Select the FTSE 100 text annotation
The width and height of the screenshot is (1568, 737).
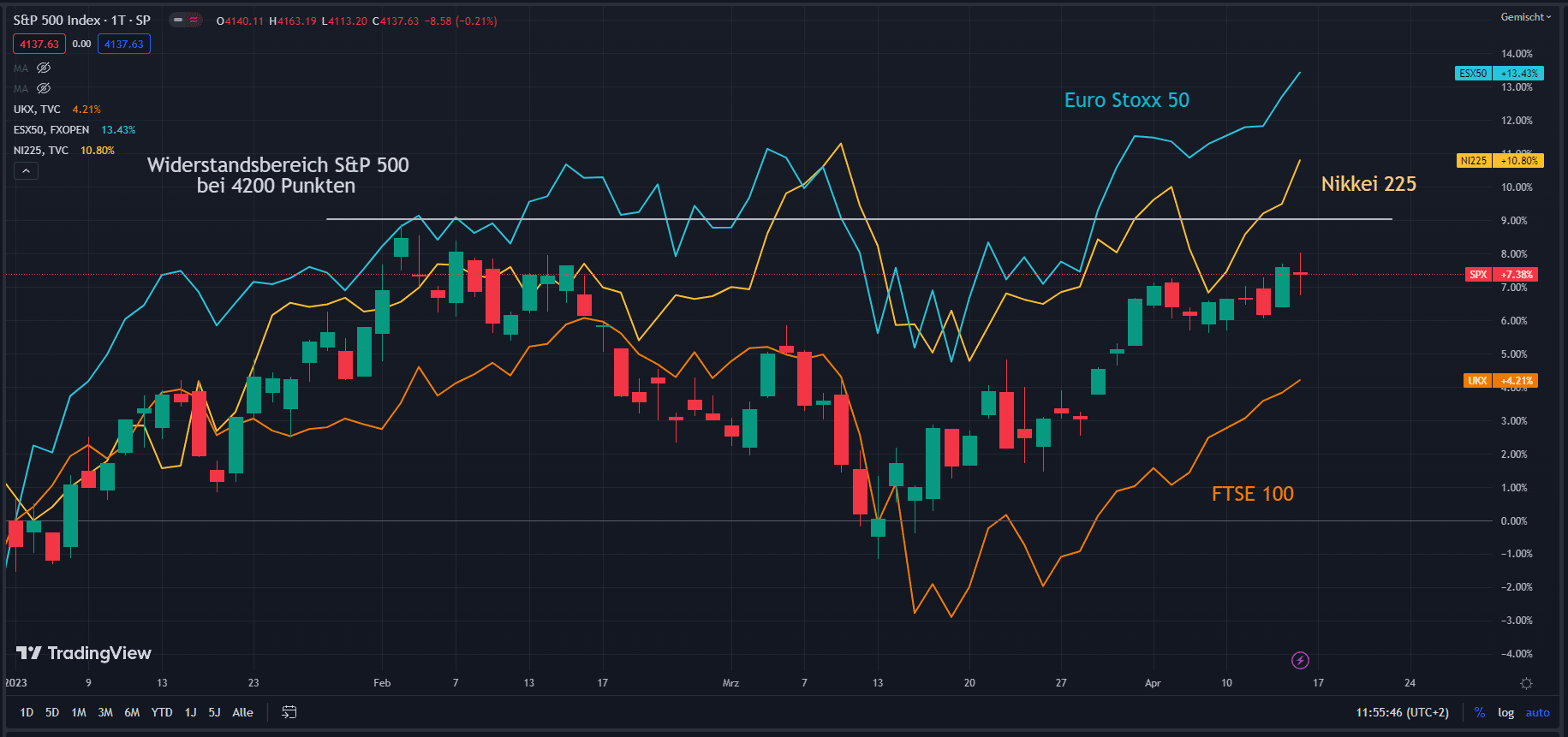(x=1252, y=494)
